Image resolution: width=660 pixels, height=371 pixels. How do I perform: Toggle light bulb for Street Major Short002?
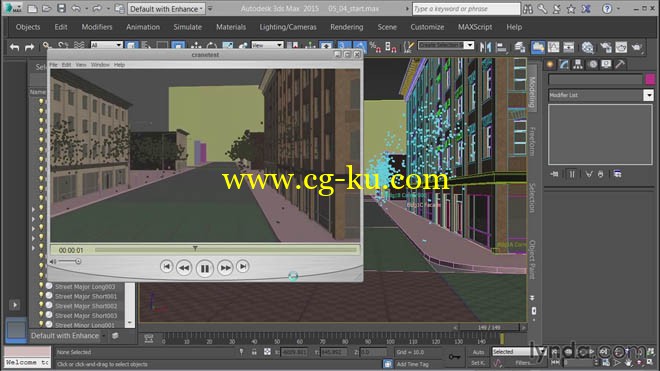(x=41, y=305)
